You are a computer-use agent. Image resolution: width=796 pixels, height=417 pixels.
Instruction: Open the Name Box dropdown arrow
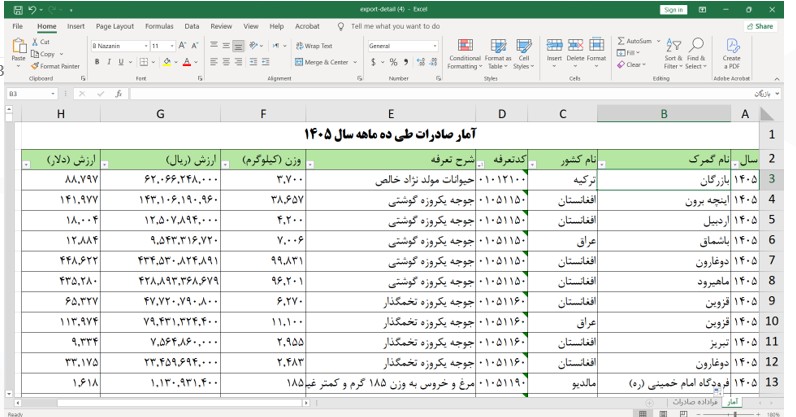53,94
